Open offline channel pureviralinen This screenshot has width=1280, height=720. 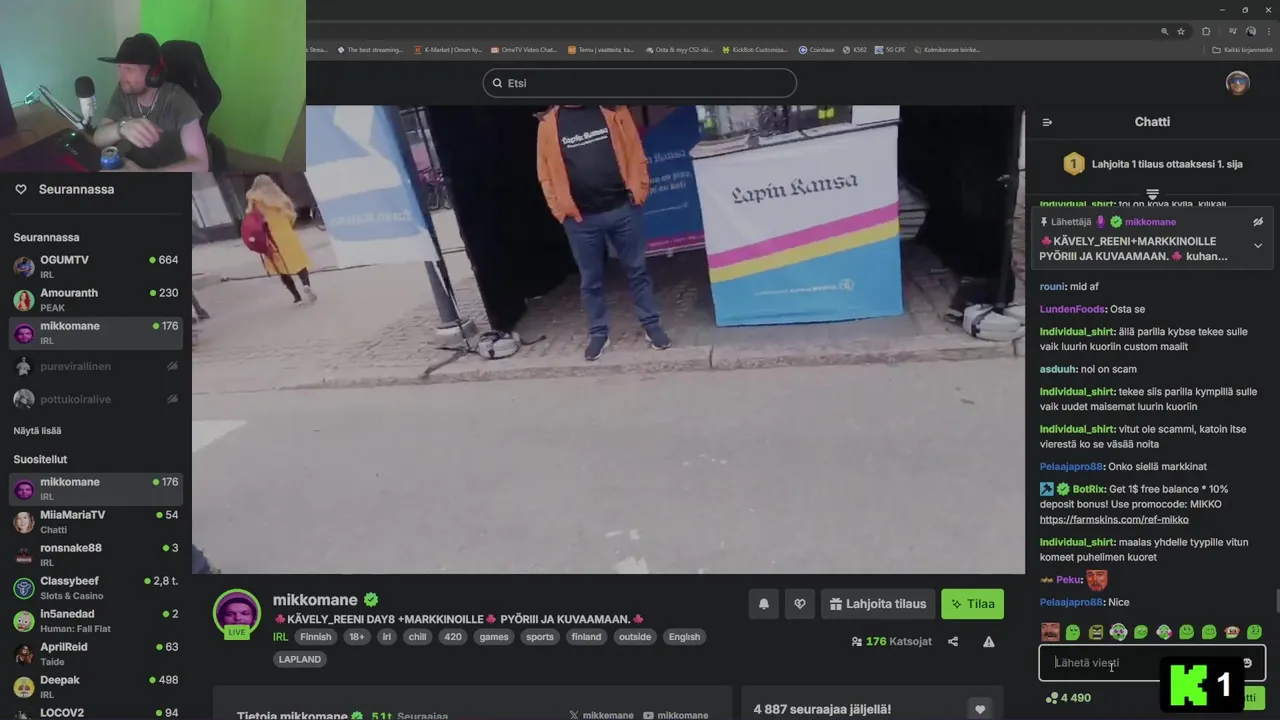96,366
